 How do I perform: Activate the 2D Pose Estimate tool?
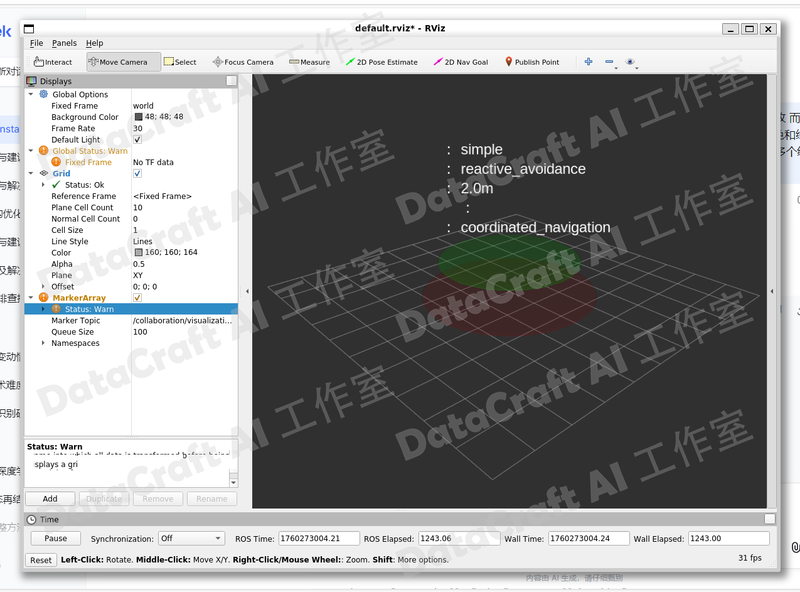point(382,62)
